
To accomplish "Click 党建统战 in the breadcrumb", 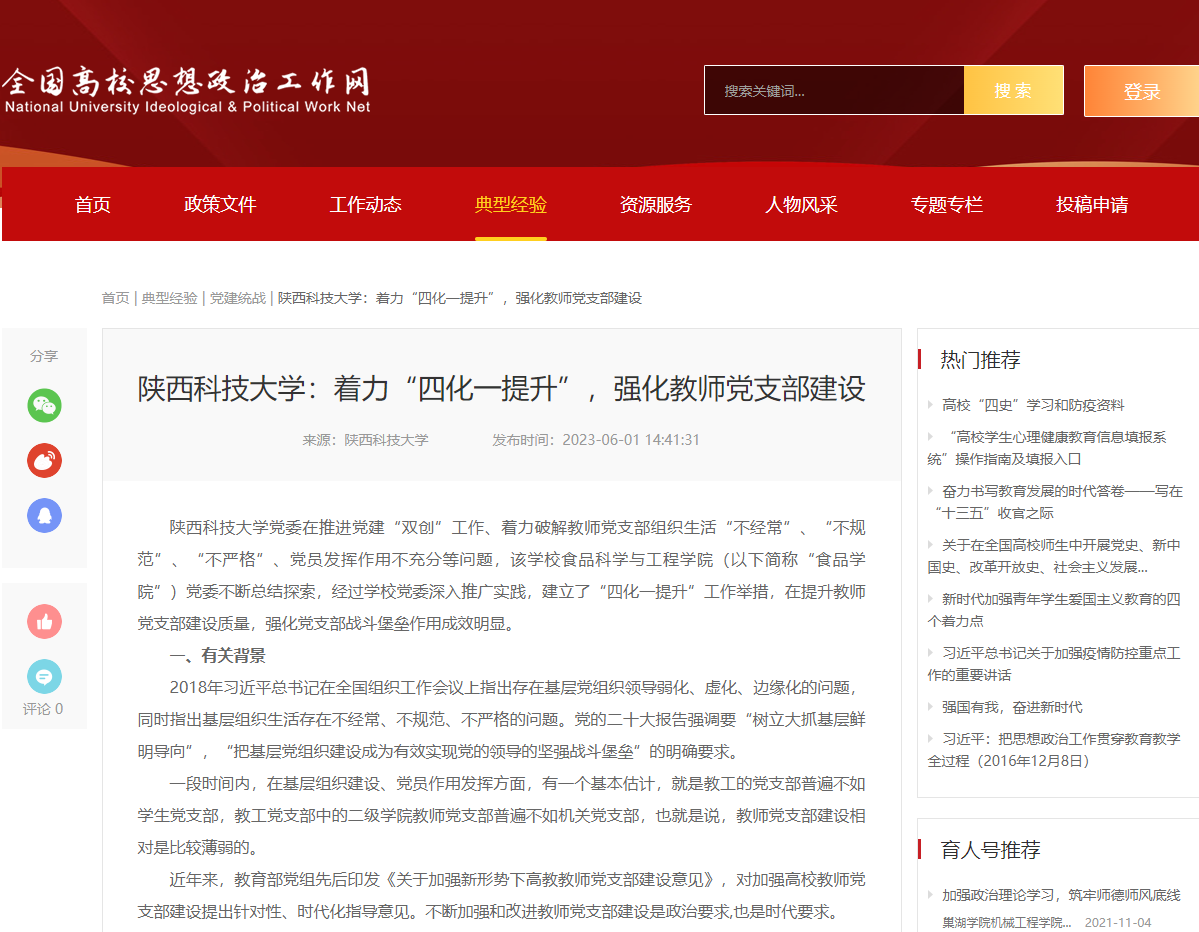I will 237,298.
